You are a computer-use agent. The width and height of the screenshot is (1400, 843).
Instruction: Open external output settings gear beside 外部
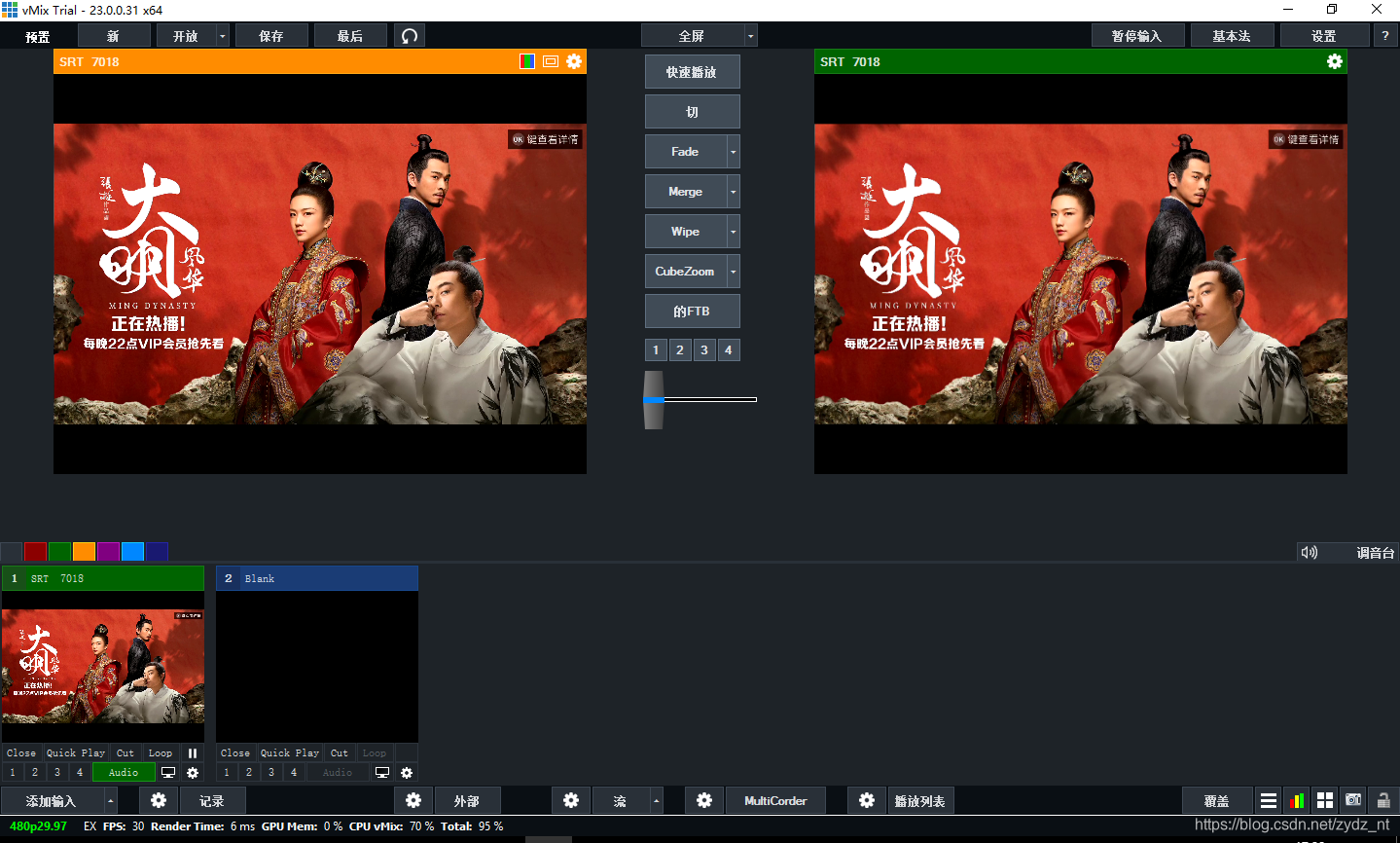(413, 800)
